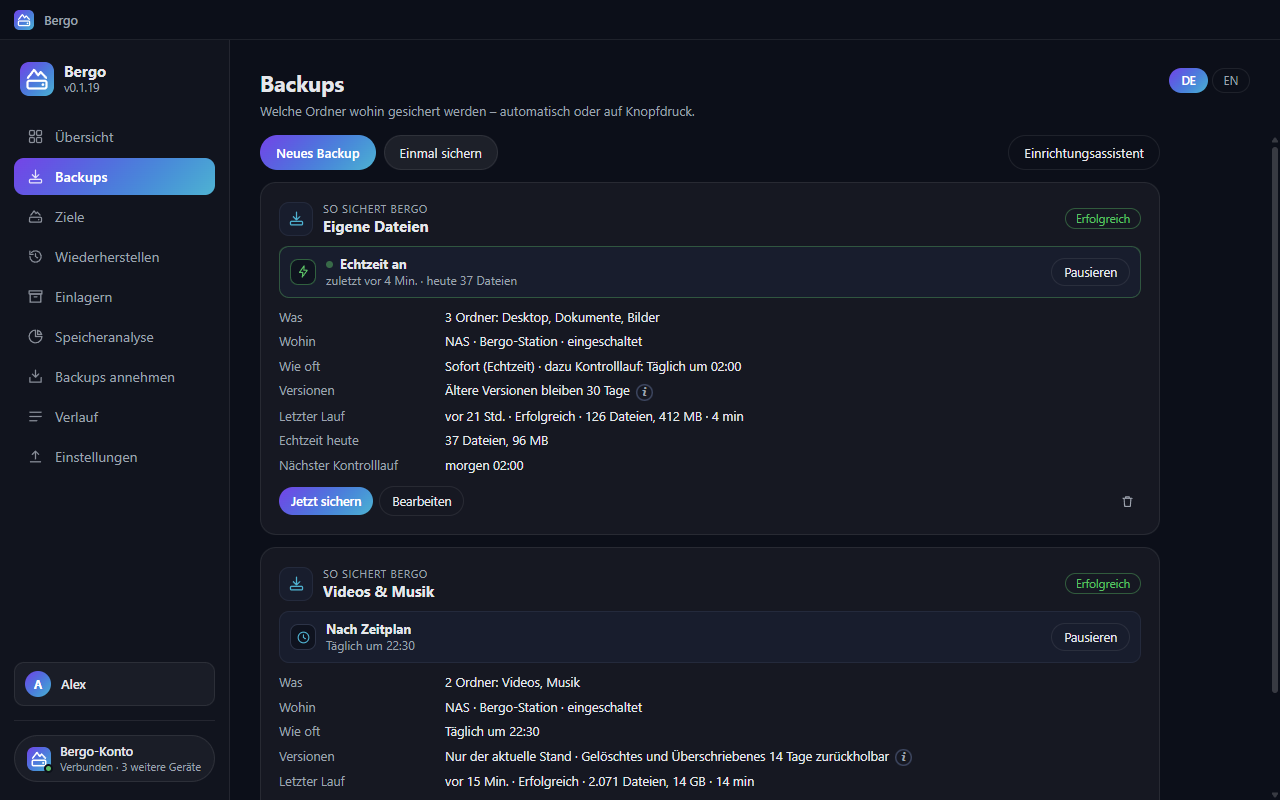Click the Eigene Dateien backup card icon
This screenshot has height=800, width=1280.
[296, 219]
